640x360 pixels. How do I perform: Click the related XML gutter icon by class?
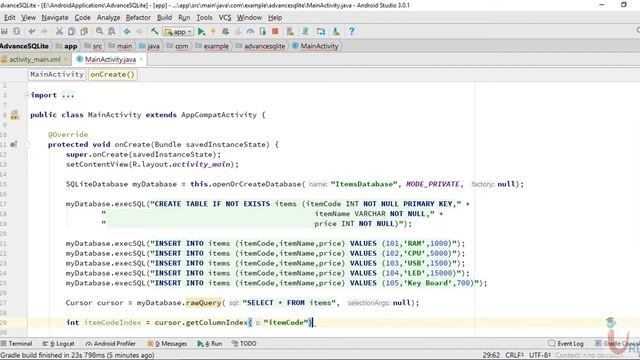(x=15, y=115)
